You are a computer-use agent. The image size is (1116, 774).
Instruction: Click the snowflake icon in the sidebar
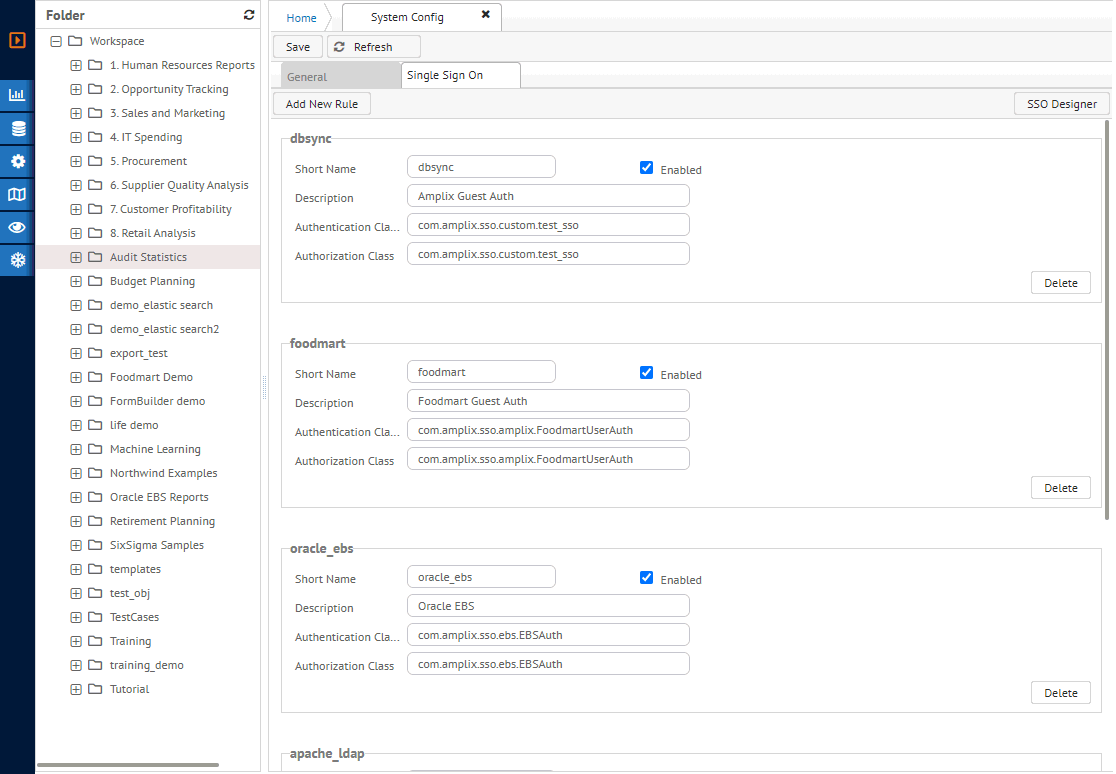point(17,260)
